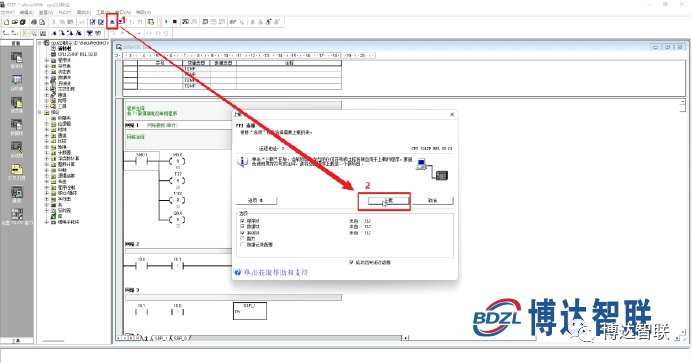
Task: Enable the Recipes checkbox in upload options
Action: (242, 238)
